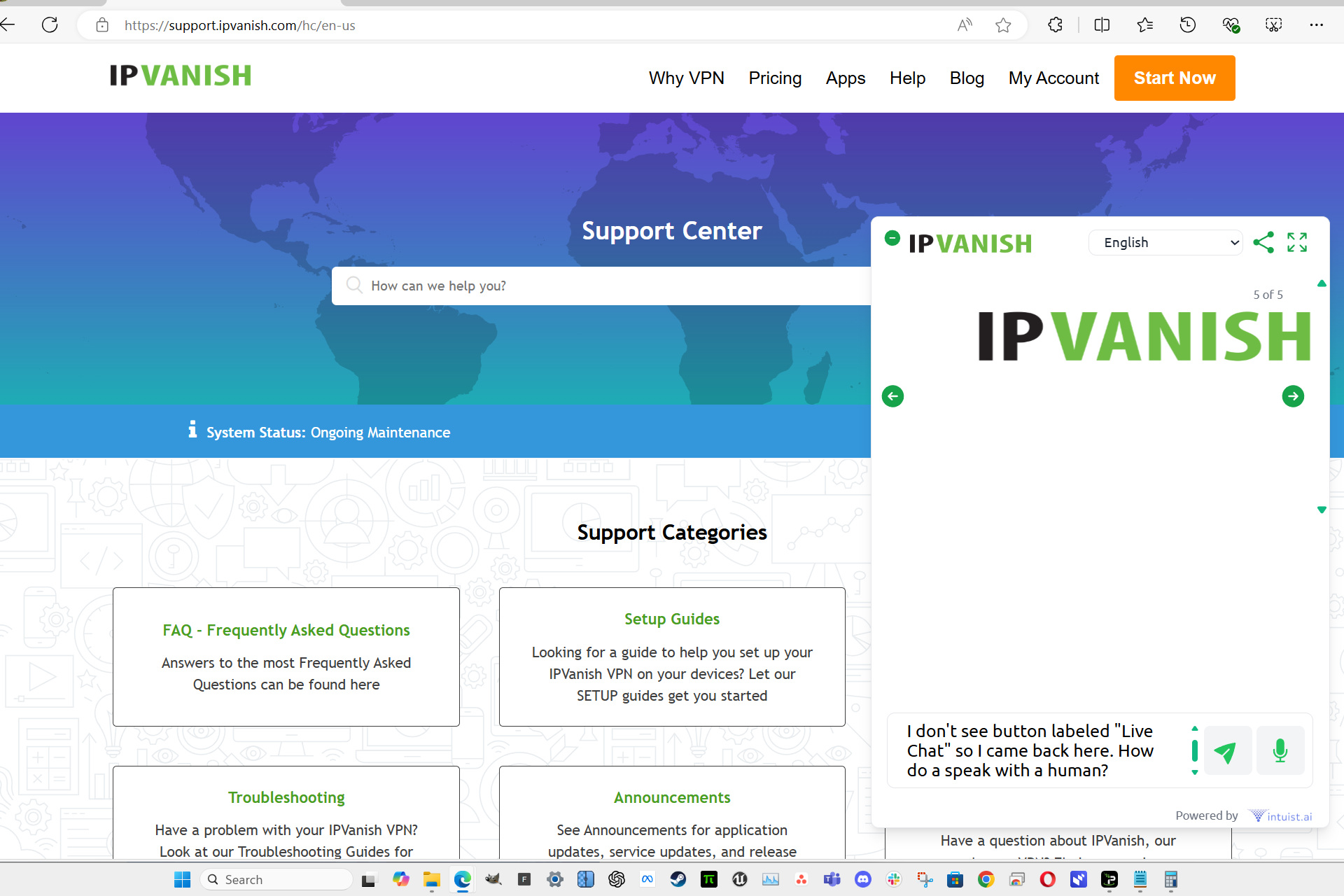Open Microsoft Teams from the taskbar
The height and width of the screenshot is (896, 1344).
832,879
